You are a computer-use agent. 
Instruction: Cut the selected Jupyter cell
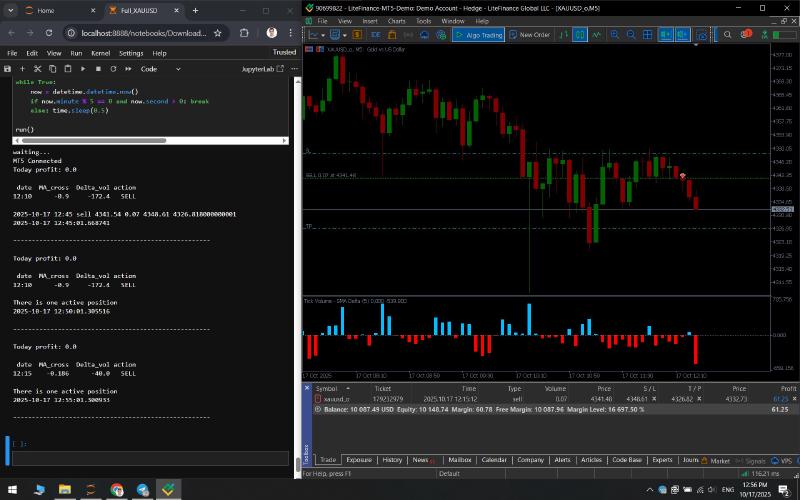pos(37,69)
